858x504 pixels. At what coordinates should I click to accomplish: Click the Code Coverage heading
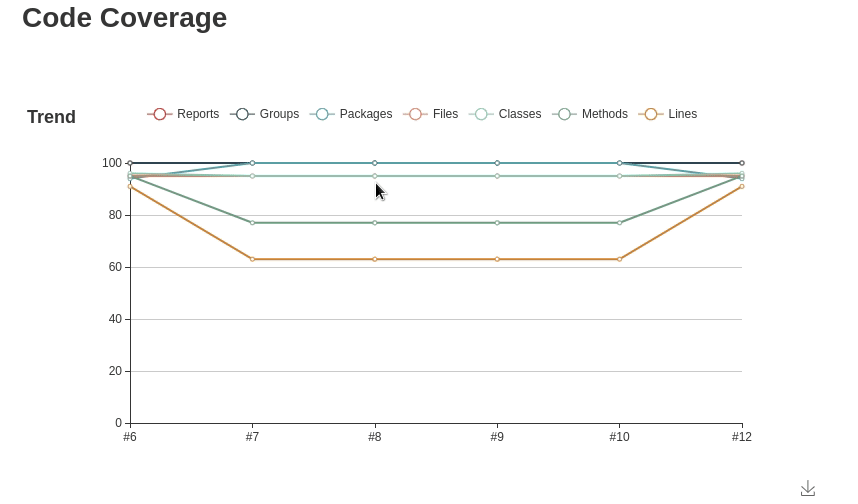[x=124, y=18]
